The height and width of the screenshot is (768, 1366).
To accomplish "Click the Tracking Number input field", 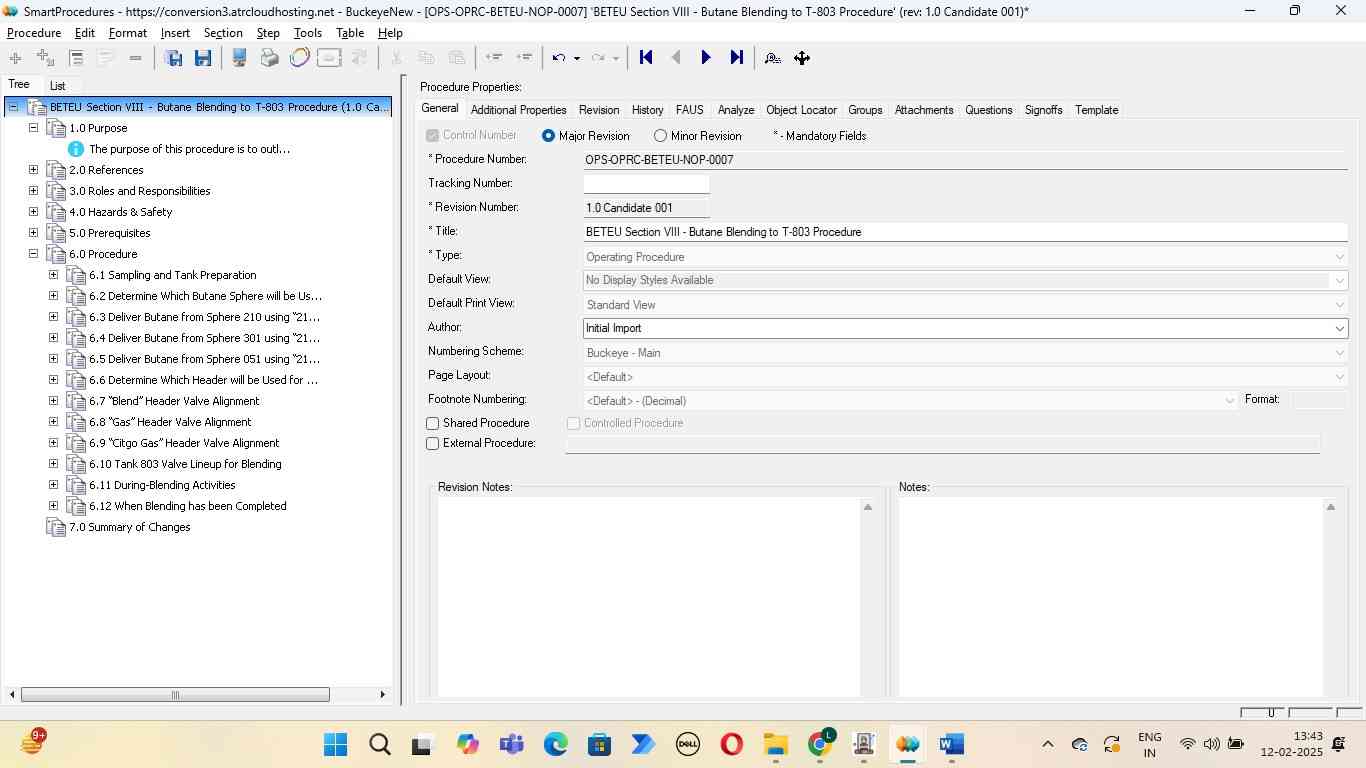I will (x=646, y=184).
